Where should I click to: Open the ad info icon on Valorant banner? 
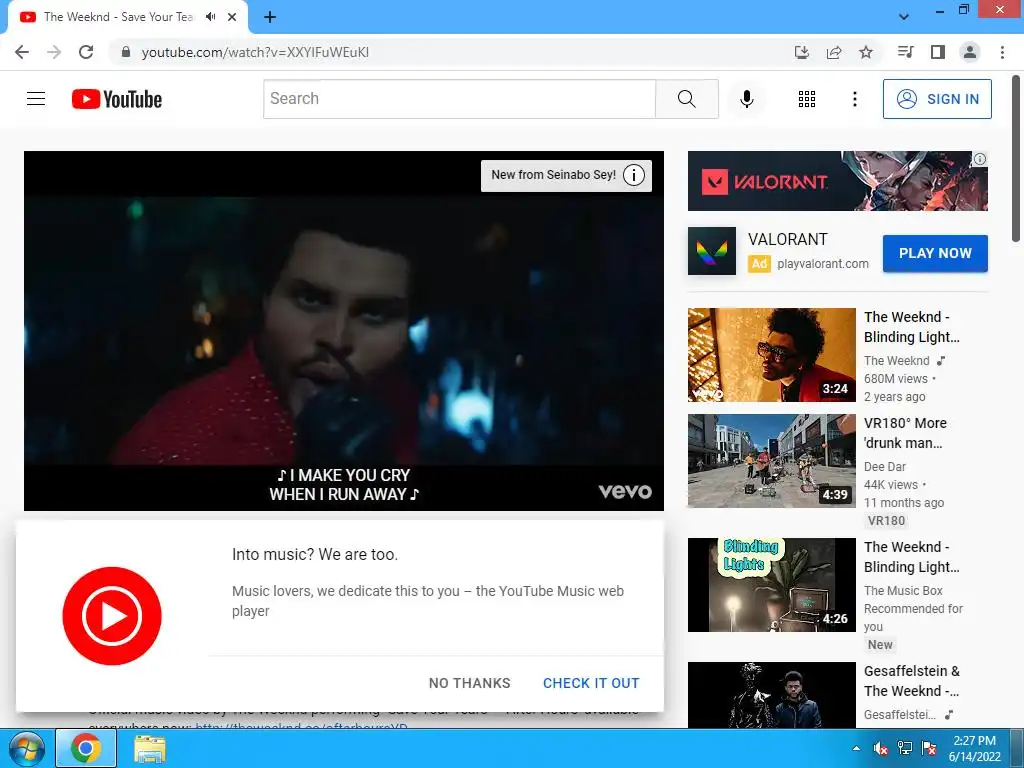[980, 159]
